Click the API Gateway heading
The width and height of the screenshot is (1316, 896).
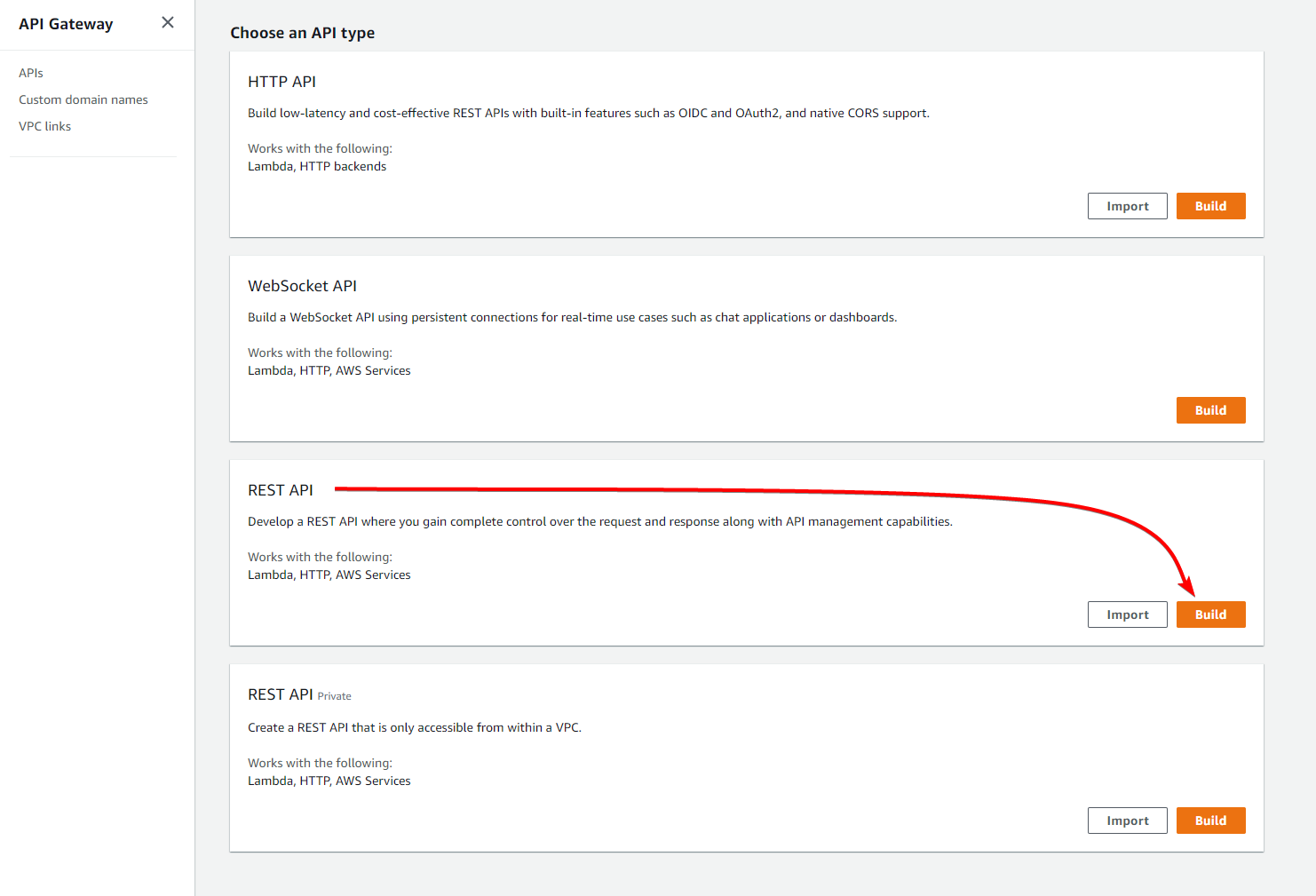coord(66,24)
